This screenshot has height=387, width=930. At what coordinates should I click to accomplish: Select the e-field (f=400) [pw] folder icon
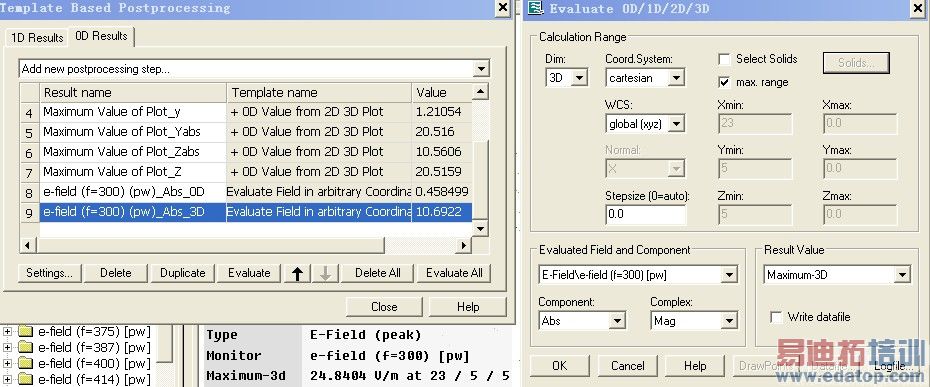[x=26, y=363]
